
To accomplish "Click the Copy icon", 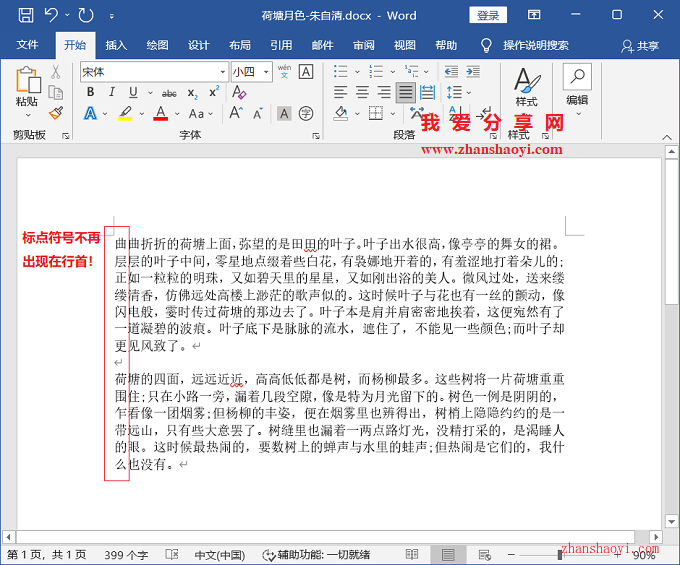I will coord(56,92).
